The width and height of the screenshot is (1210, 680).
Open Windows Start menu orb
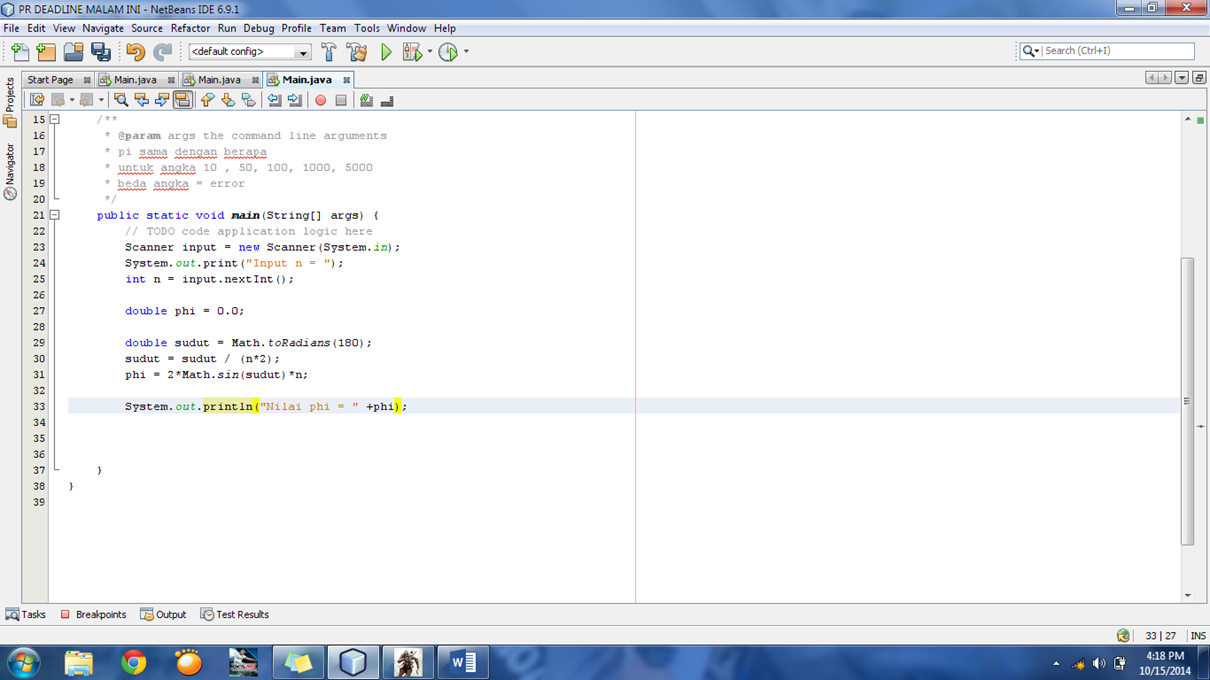[x=24, y=662]
